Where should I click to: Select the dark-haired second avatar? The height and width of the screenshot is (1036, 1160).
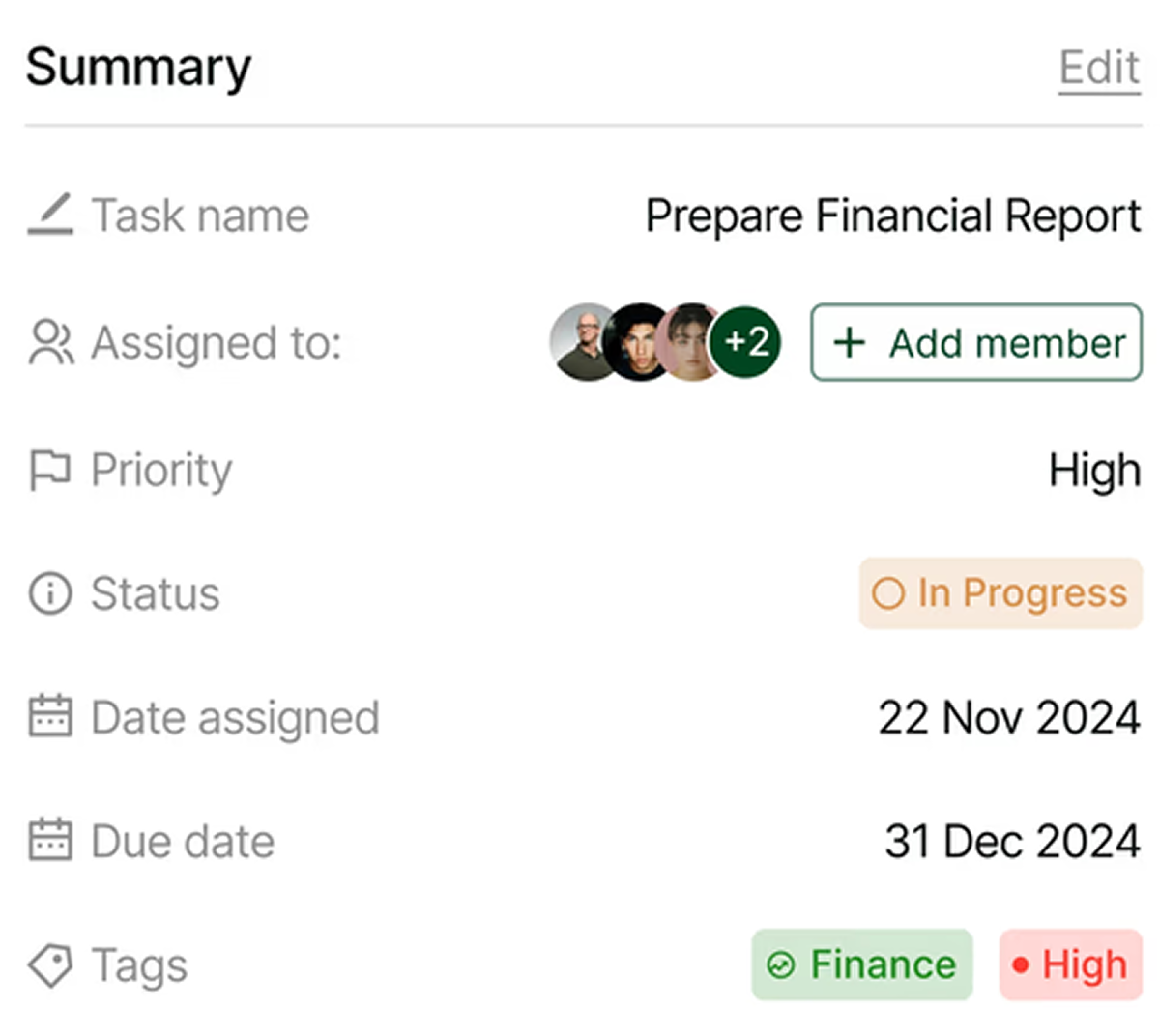638,342
